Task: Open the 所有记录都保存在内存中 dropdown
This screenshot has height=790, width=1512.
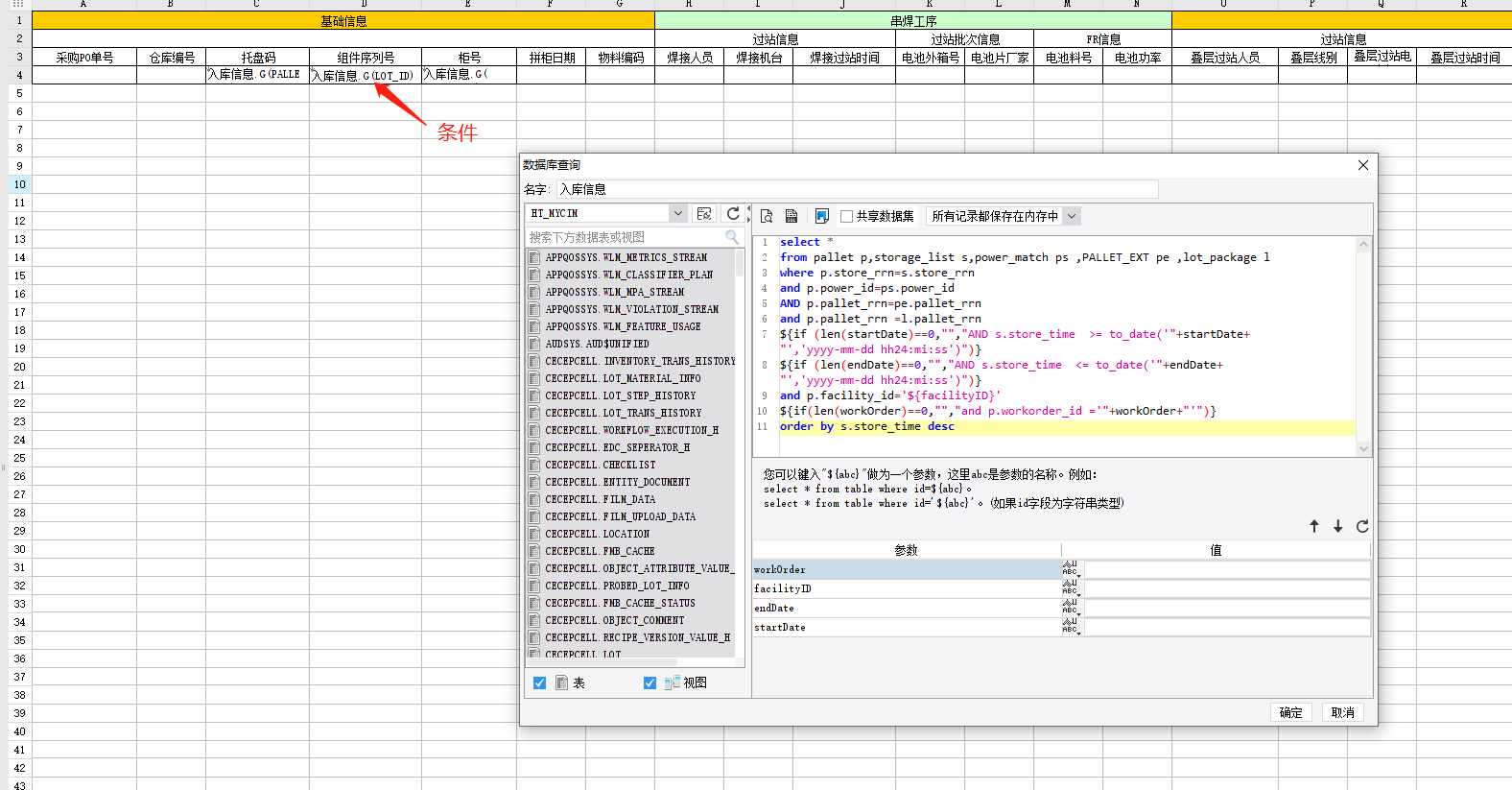Action: click(x=1072, y=216)
